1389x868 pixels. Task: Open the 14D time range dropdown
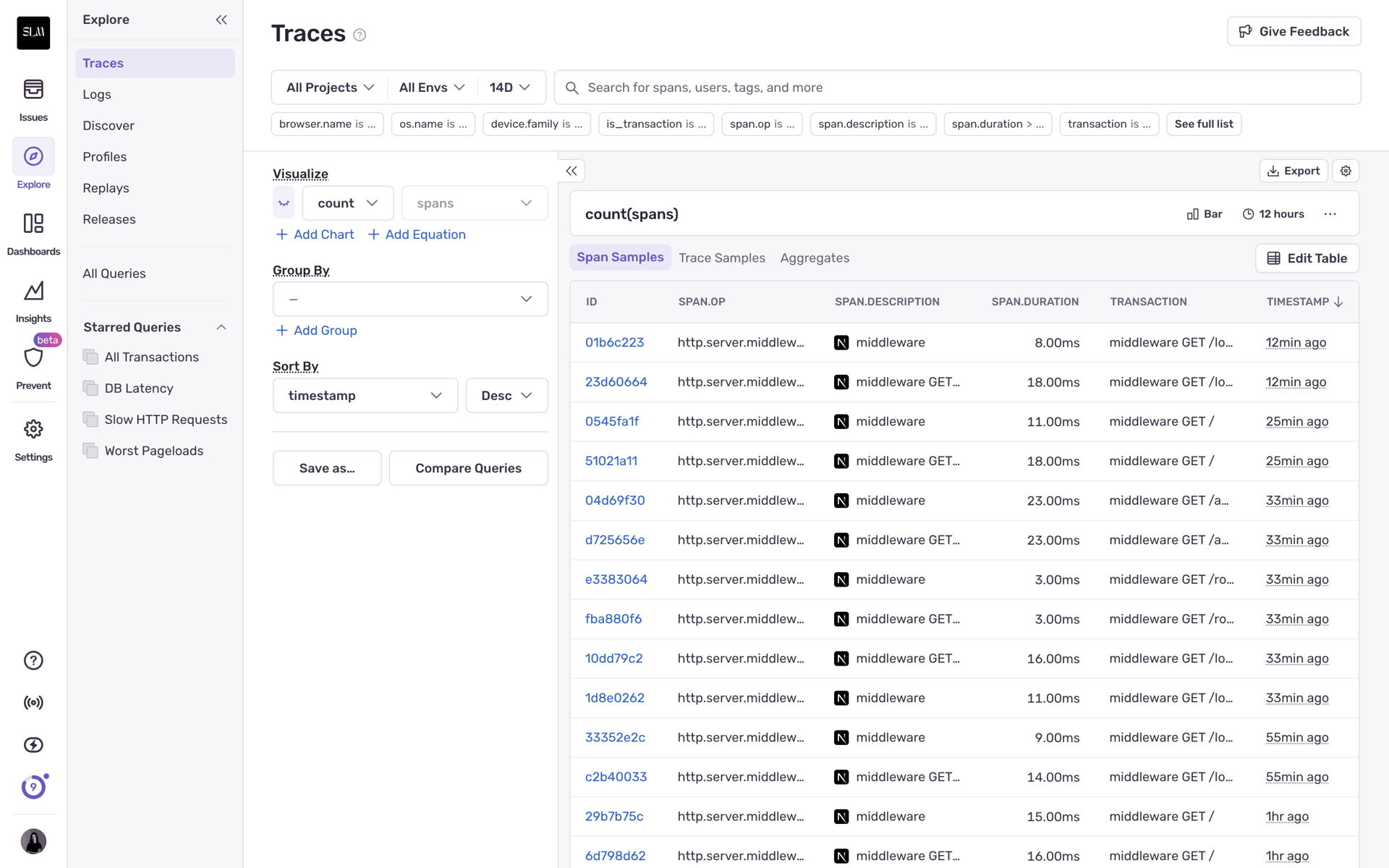(510, 88)
